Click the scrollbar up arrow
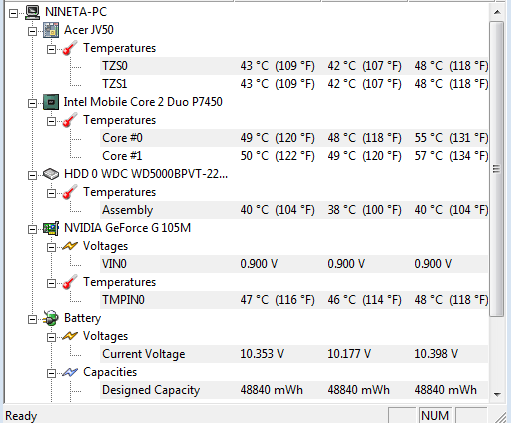Image resolution: width=511 pixels, height=423 pixels. [x=497, y=12]
